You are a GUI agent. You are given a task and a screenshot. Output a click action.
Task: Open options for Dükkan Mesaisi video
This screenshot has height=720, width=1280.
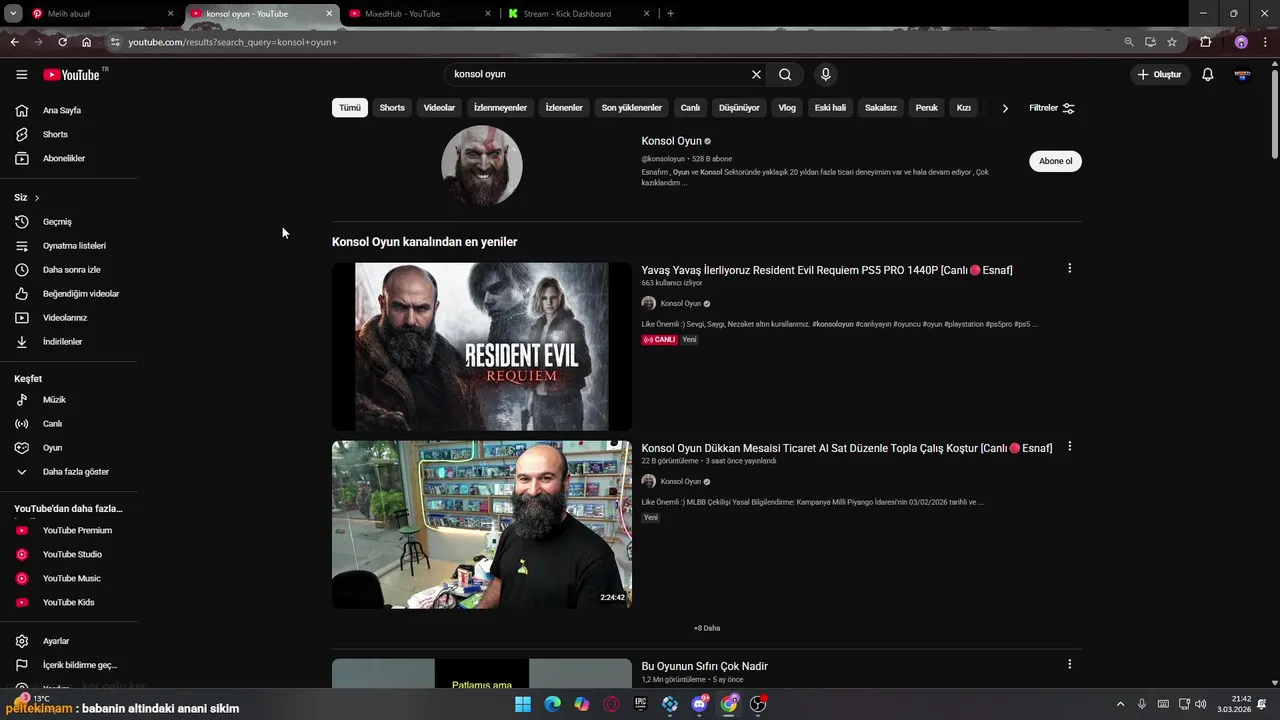pos(1069,446)
